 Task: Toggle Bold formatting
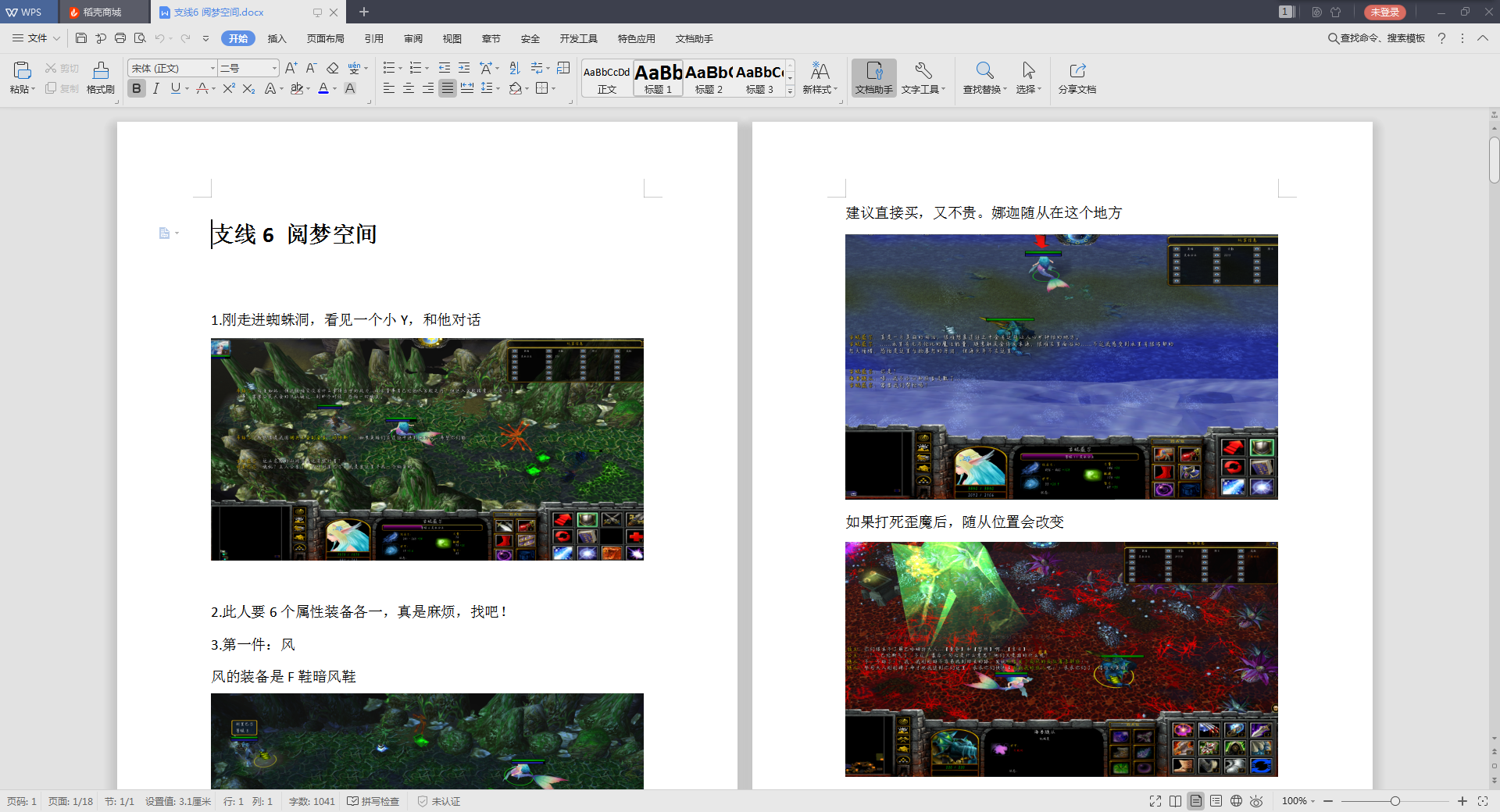[x=137, y=89]
